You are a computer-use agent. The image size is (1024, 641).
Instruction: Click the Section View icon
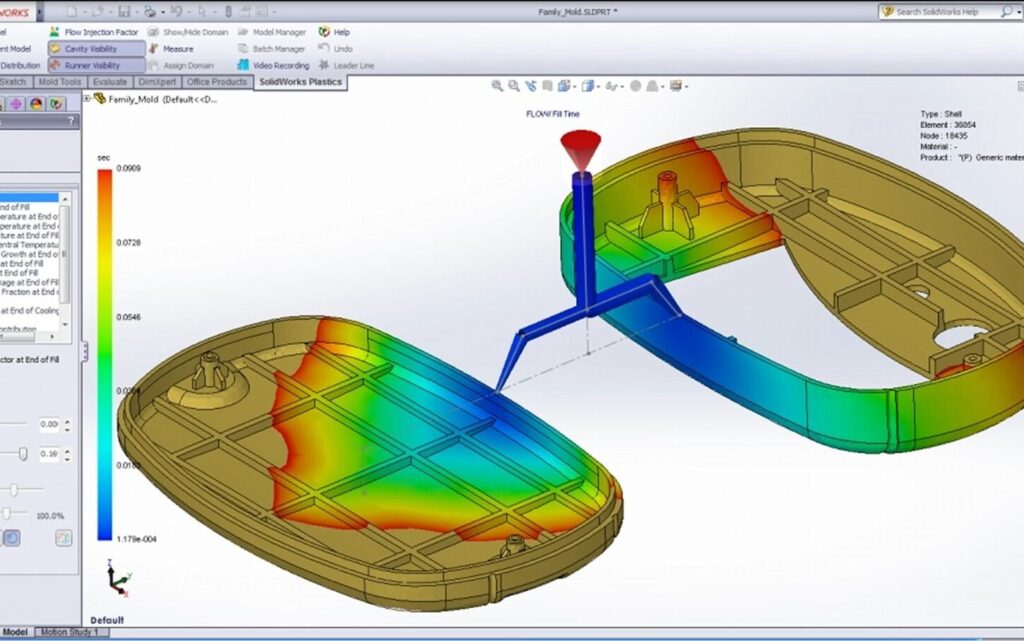point(547,86)
